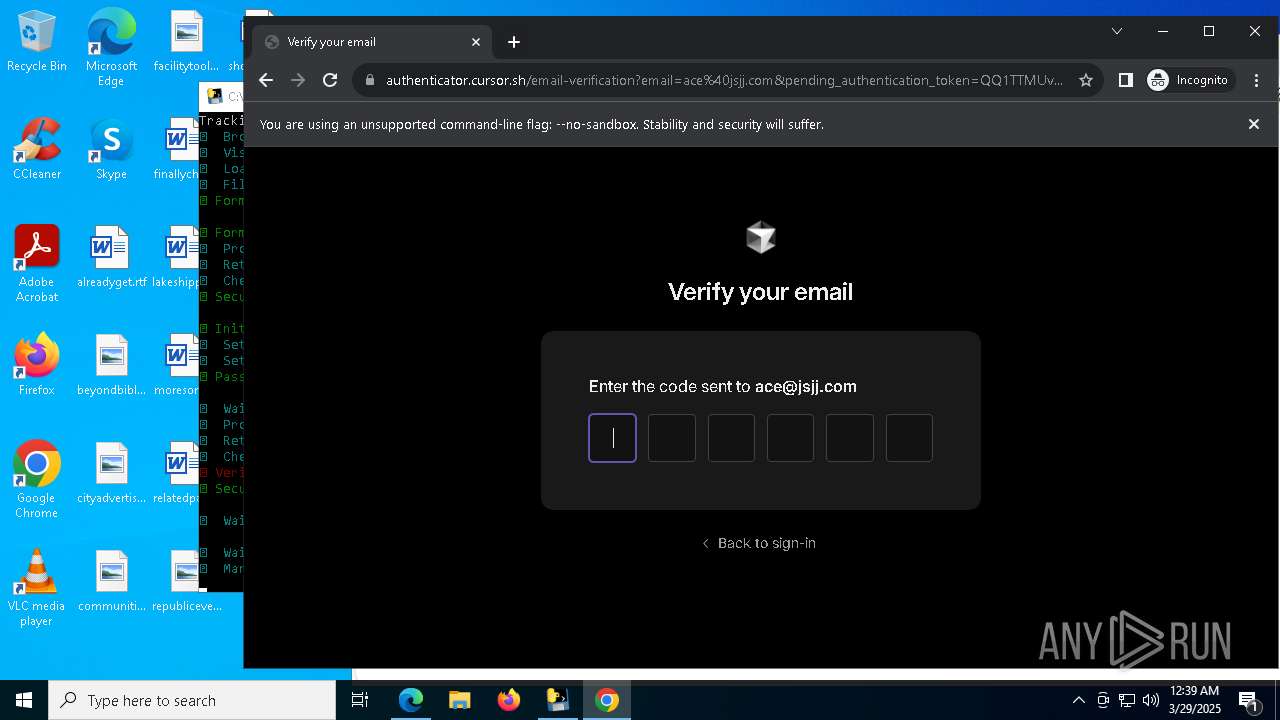Go back to the previous page in Chrome
The image size is (1280, 720).
point(266,80)
